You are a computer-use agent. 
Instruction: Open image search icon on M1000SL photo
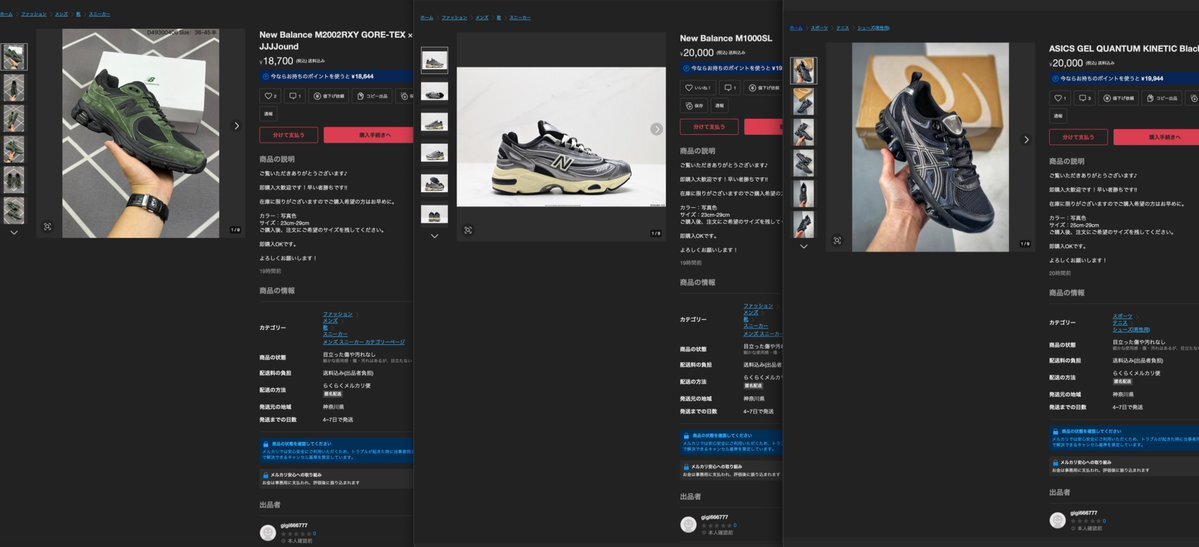point(468,230)
